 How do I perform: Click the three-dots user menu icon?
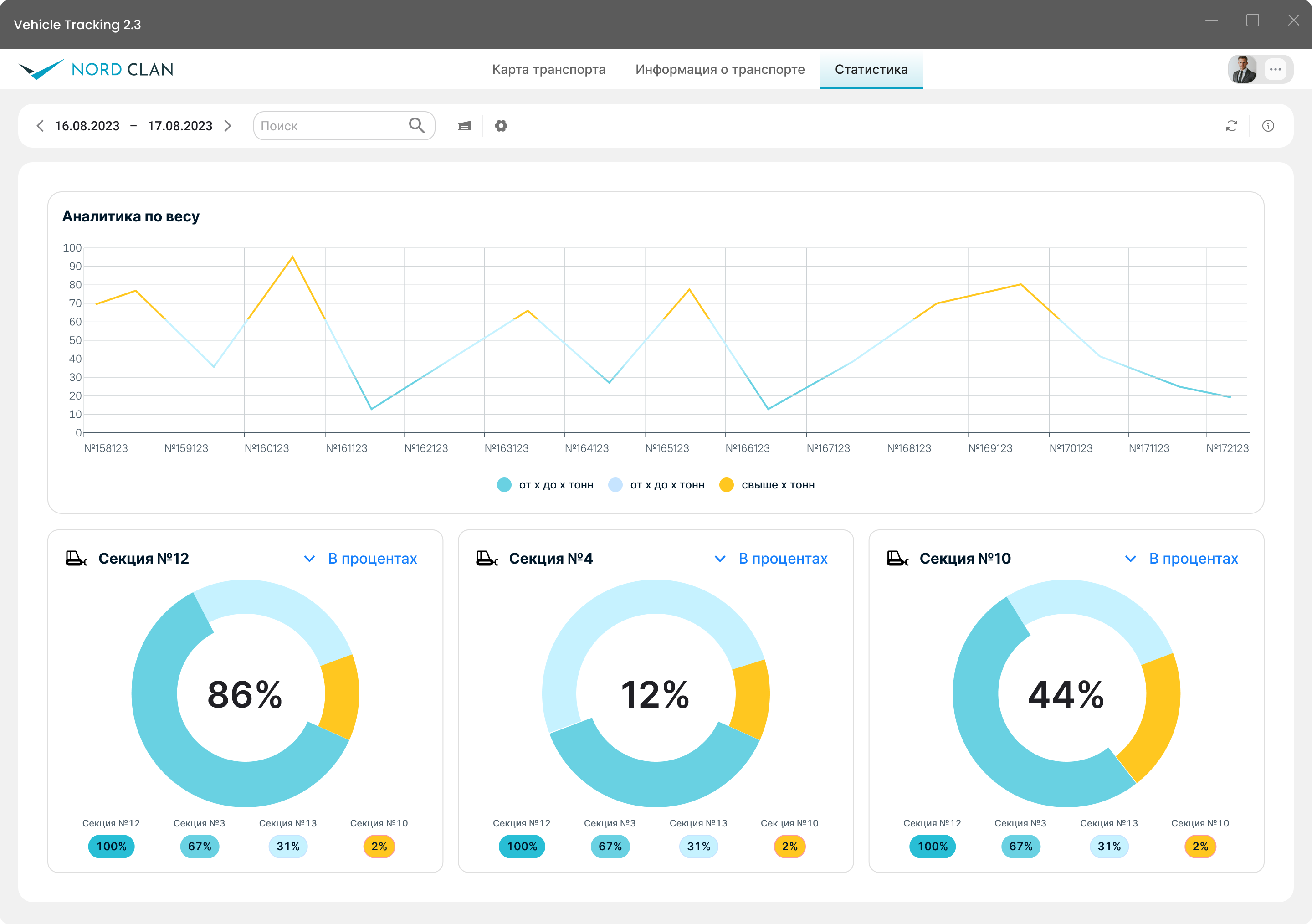pyautogui.click(x=1276, y=69)
